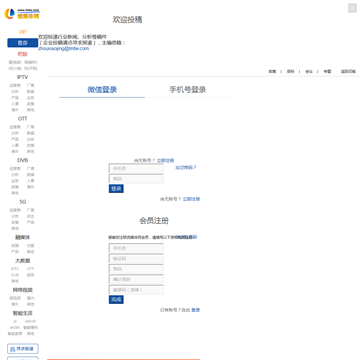Click the 获取验证码 link under 会员注册

(187, 237)
